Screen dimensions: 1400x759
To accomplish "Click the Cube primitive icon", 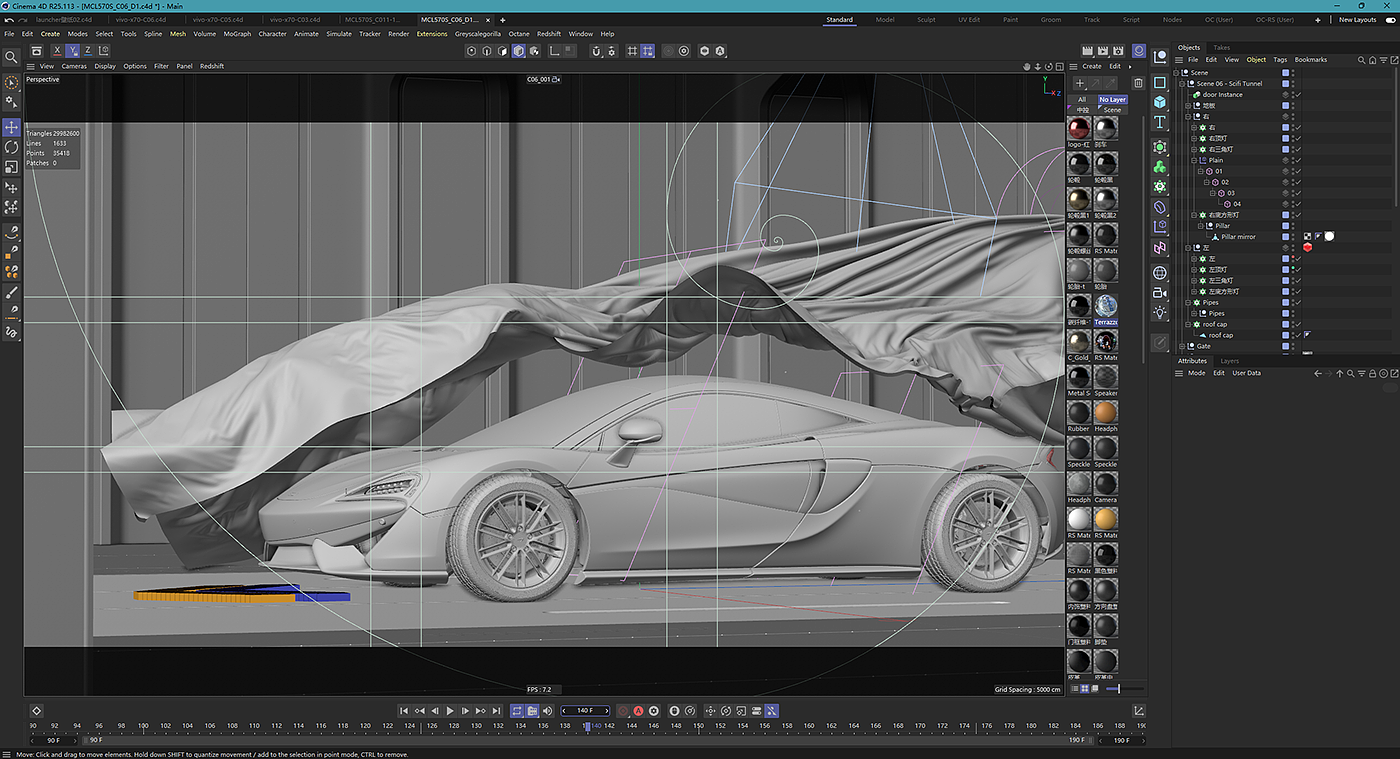I will tap(1160, 102).
